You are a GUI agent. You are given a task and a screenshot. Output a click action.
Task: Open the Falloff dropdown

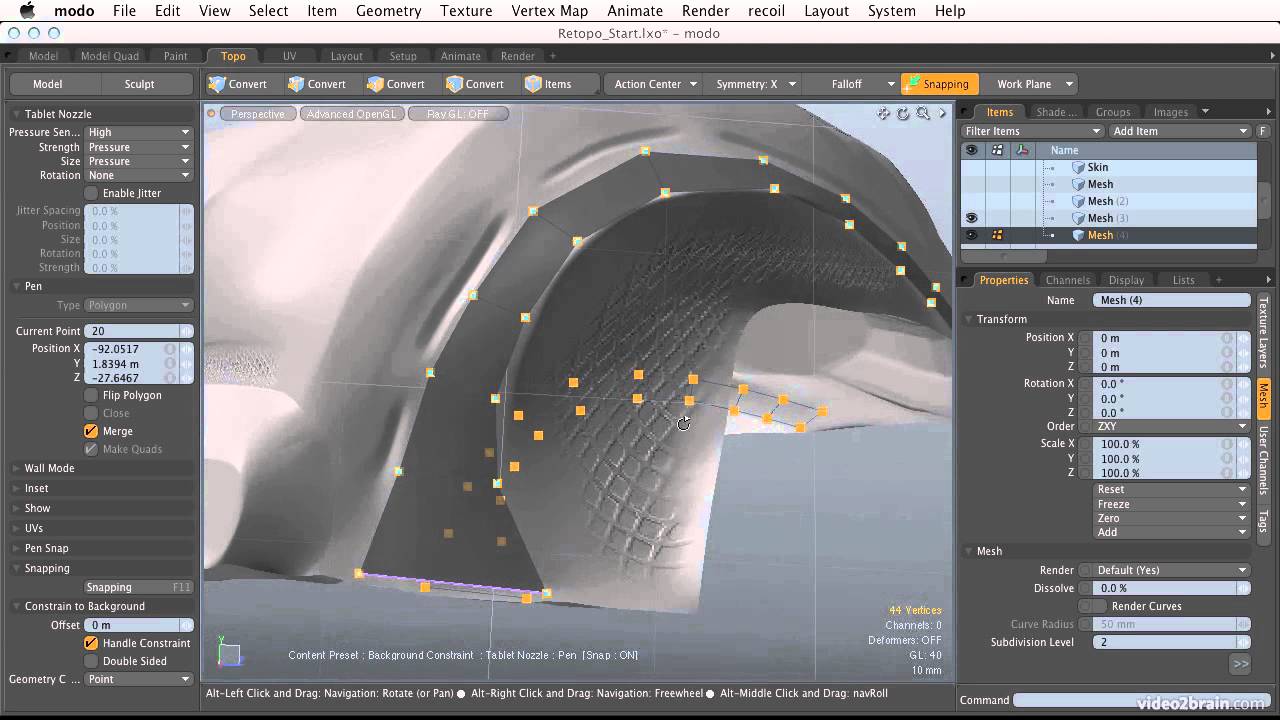[852, 84]
